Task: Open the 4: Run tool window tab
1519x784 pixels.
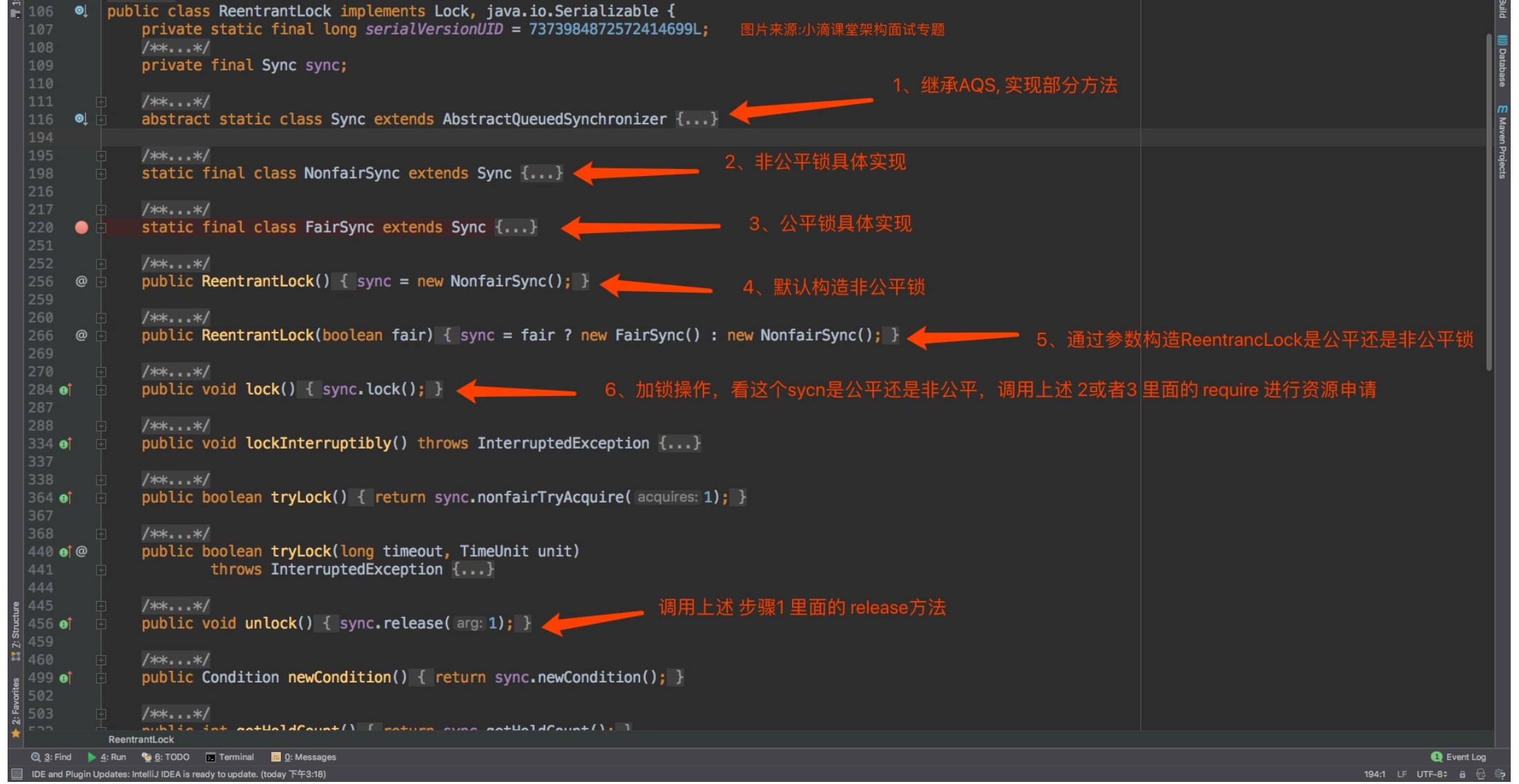Action: click(x=107, y=756)
